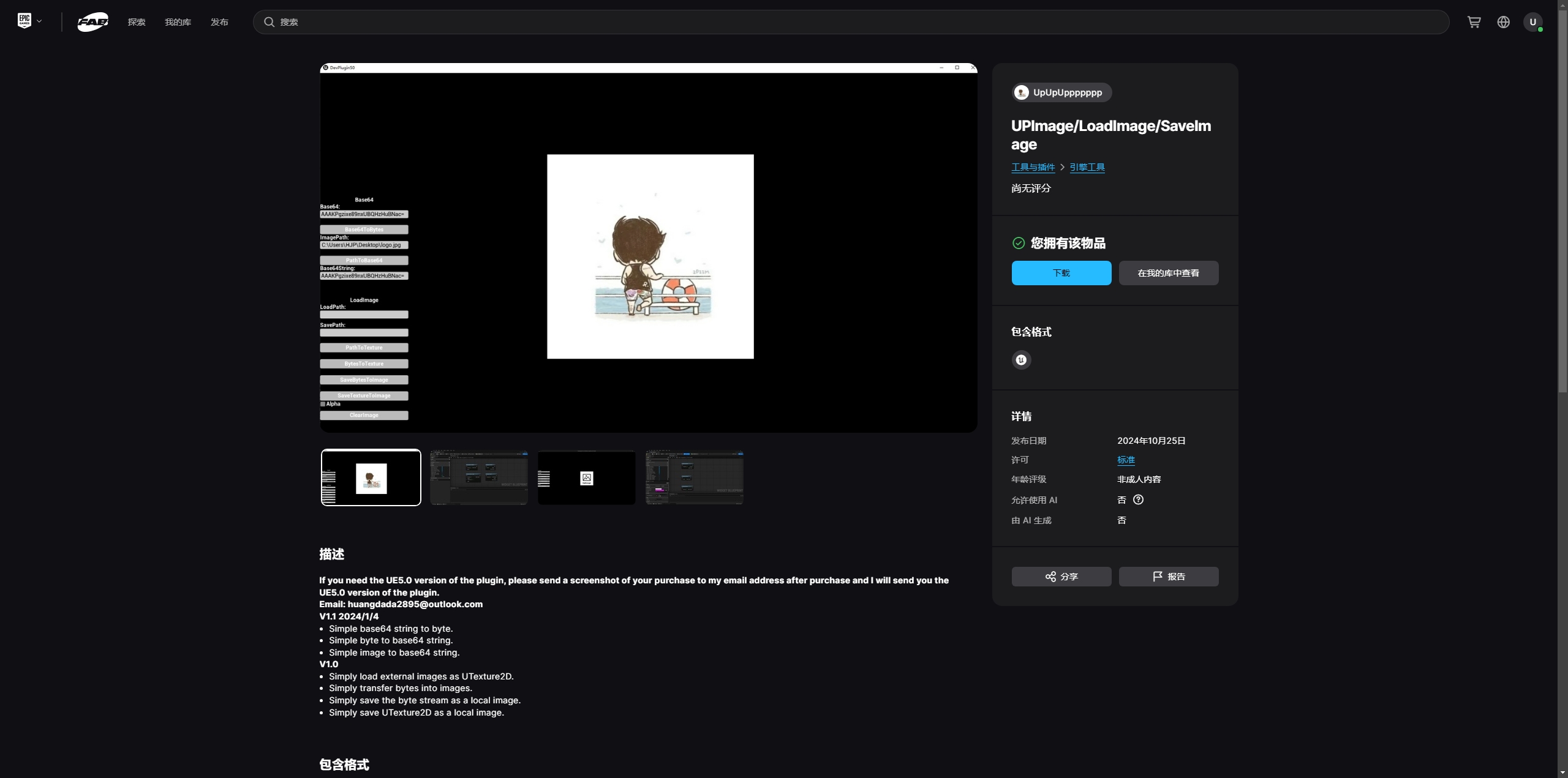The image size is (1568, 778).
Task: Click the Unreal Engine format icon
Action: [1021, 360]
